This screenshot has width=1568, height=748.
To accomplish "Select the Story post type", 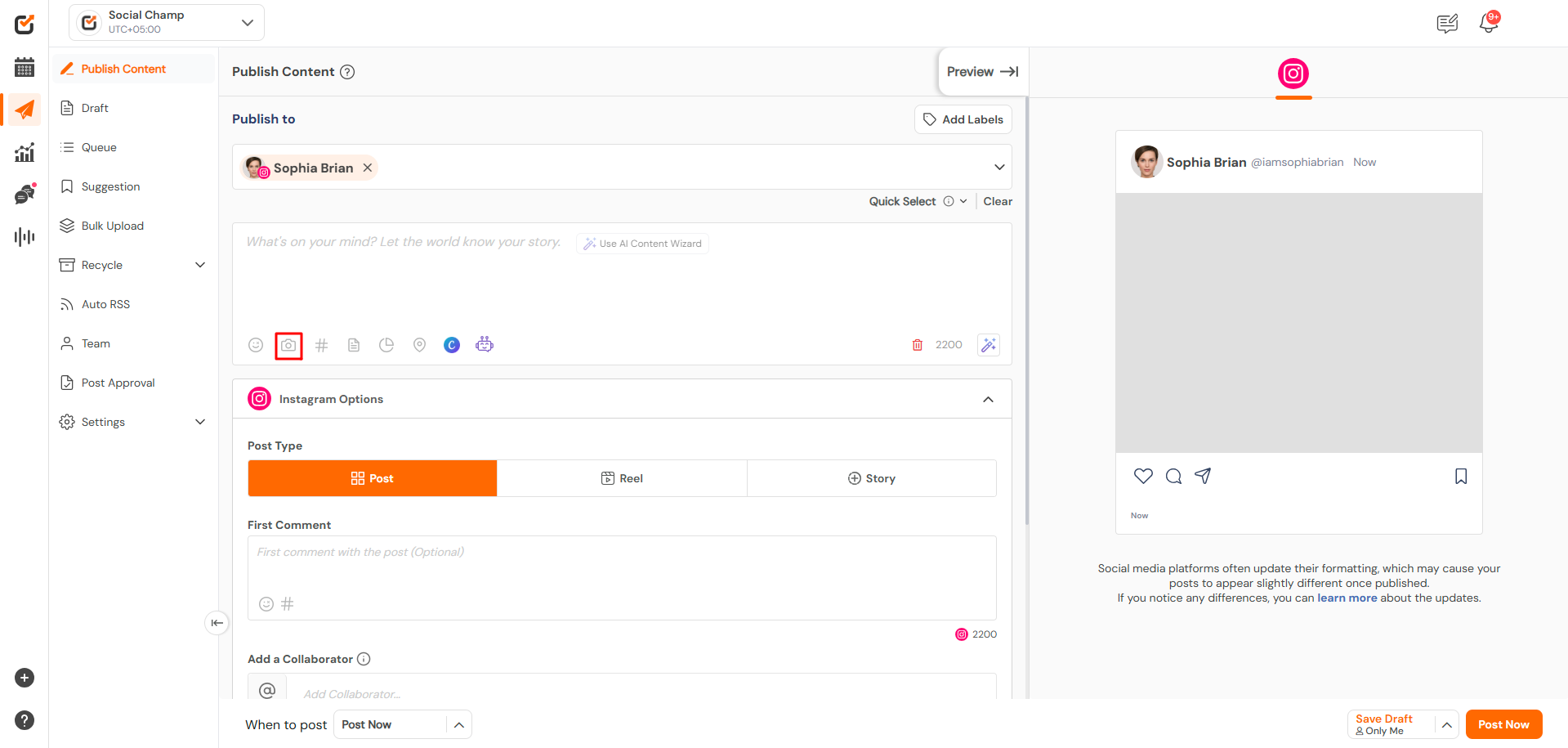I will click(872, 478).
